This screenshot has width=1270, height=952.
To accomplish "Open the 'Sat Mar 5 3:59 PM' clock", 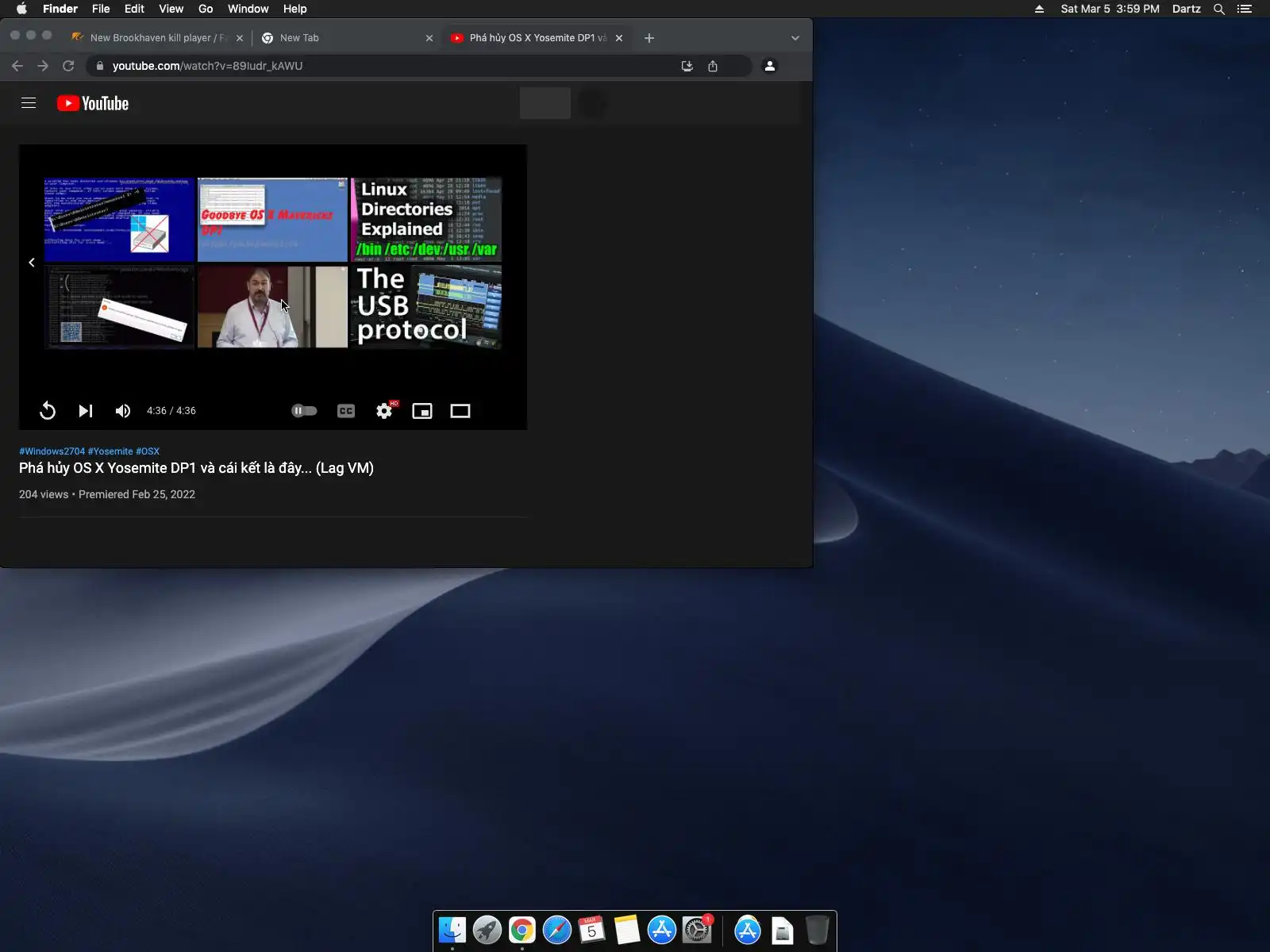I will [1110, 9].
